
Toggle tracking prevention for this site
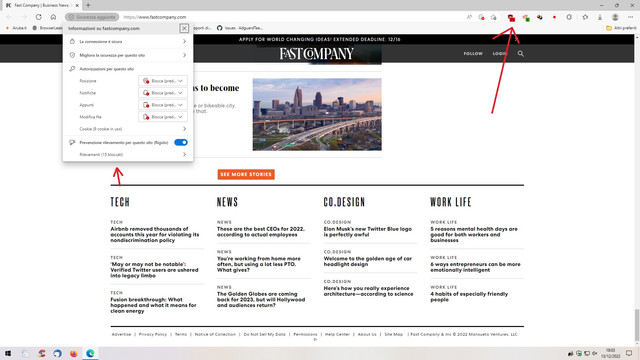click(181, 142)
